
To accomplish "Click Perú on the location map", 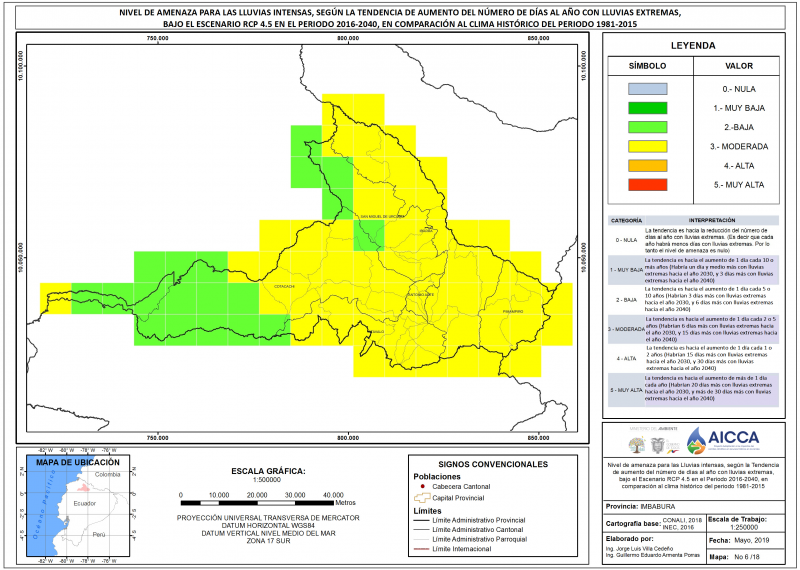I will (99, 535).
